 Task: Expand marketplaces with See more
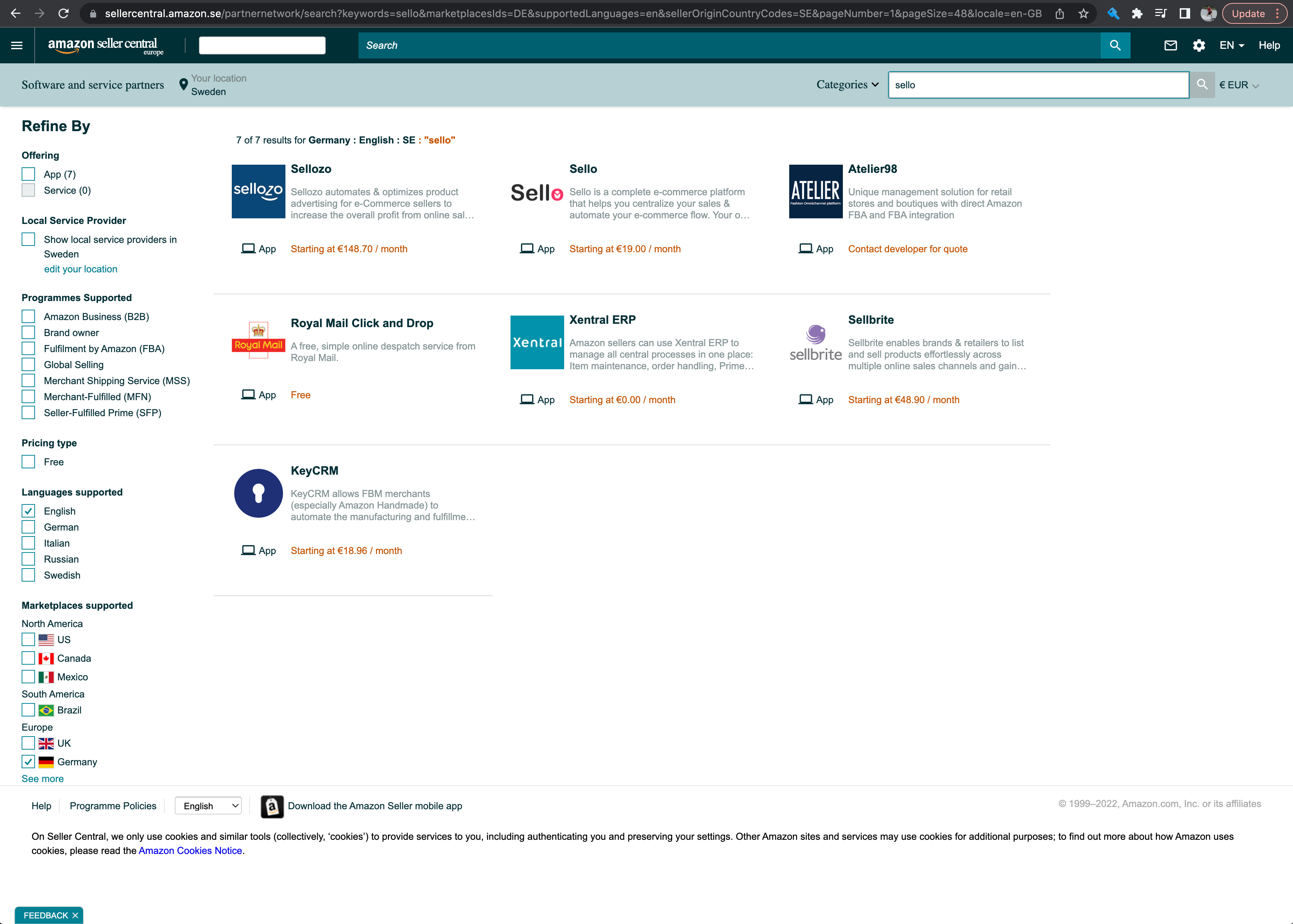[x=43, y=778]
